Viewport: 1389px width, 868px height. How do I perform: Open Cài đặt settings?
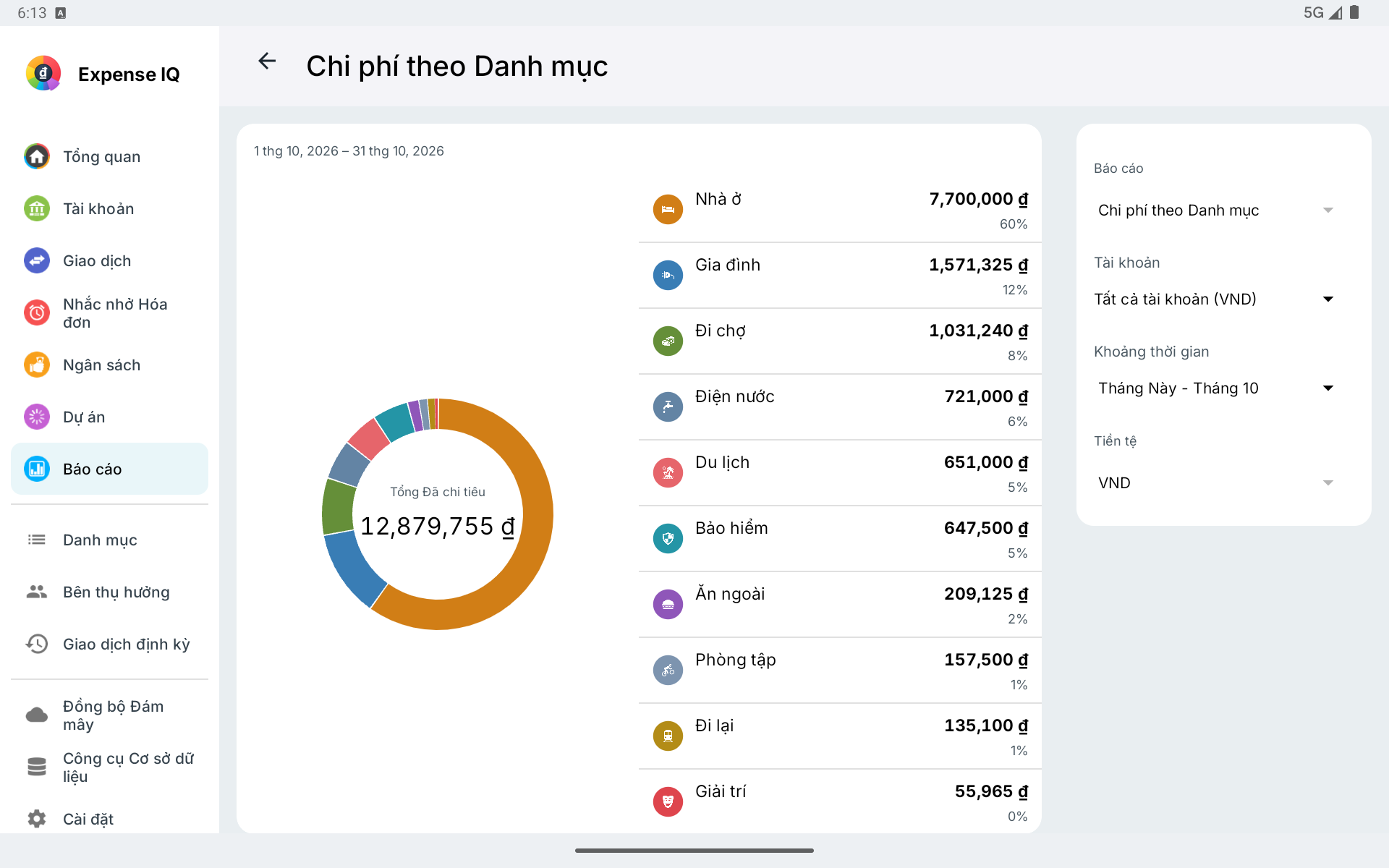109,819
